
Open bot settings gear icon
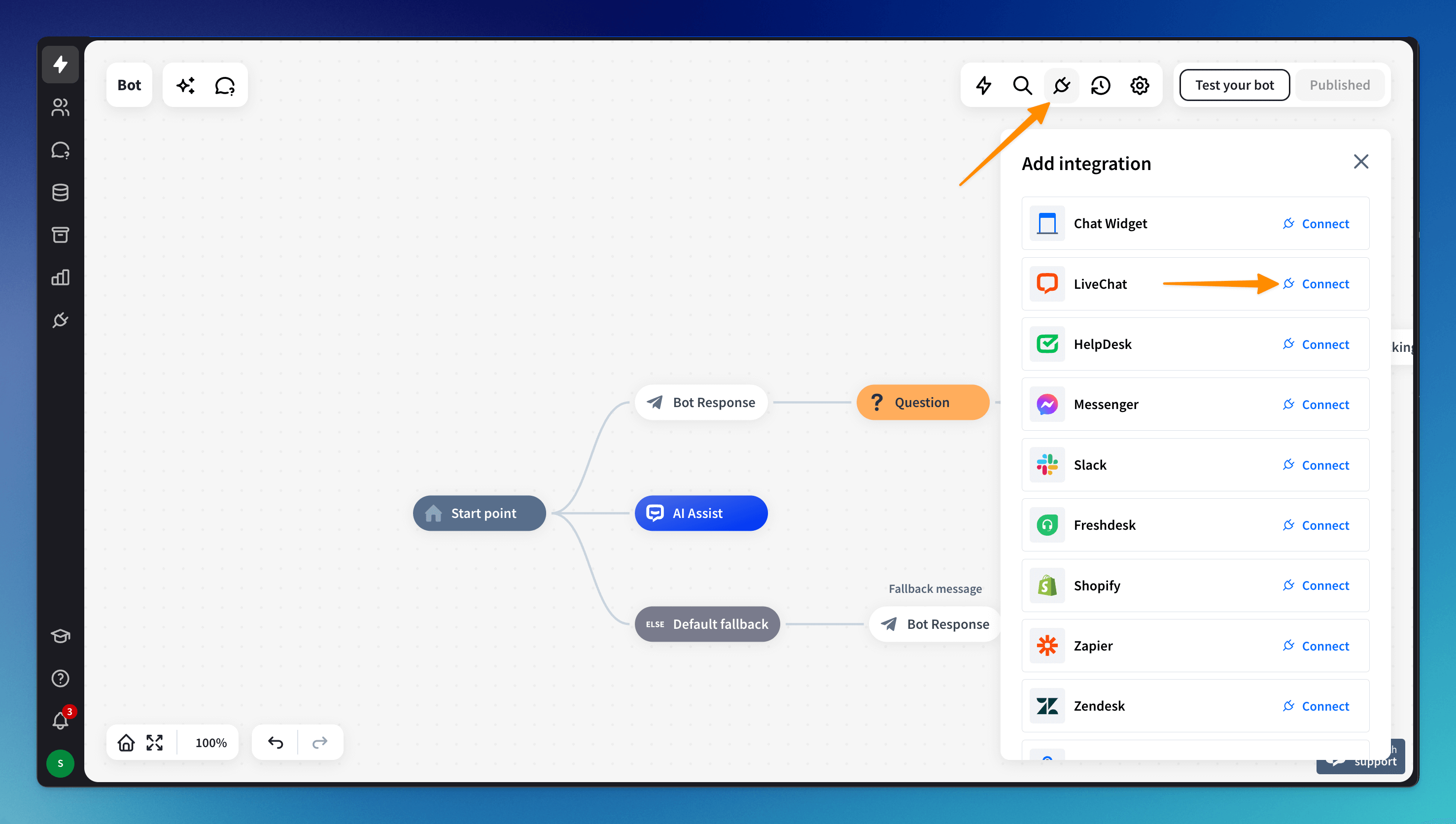pos(1139,85)
